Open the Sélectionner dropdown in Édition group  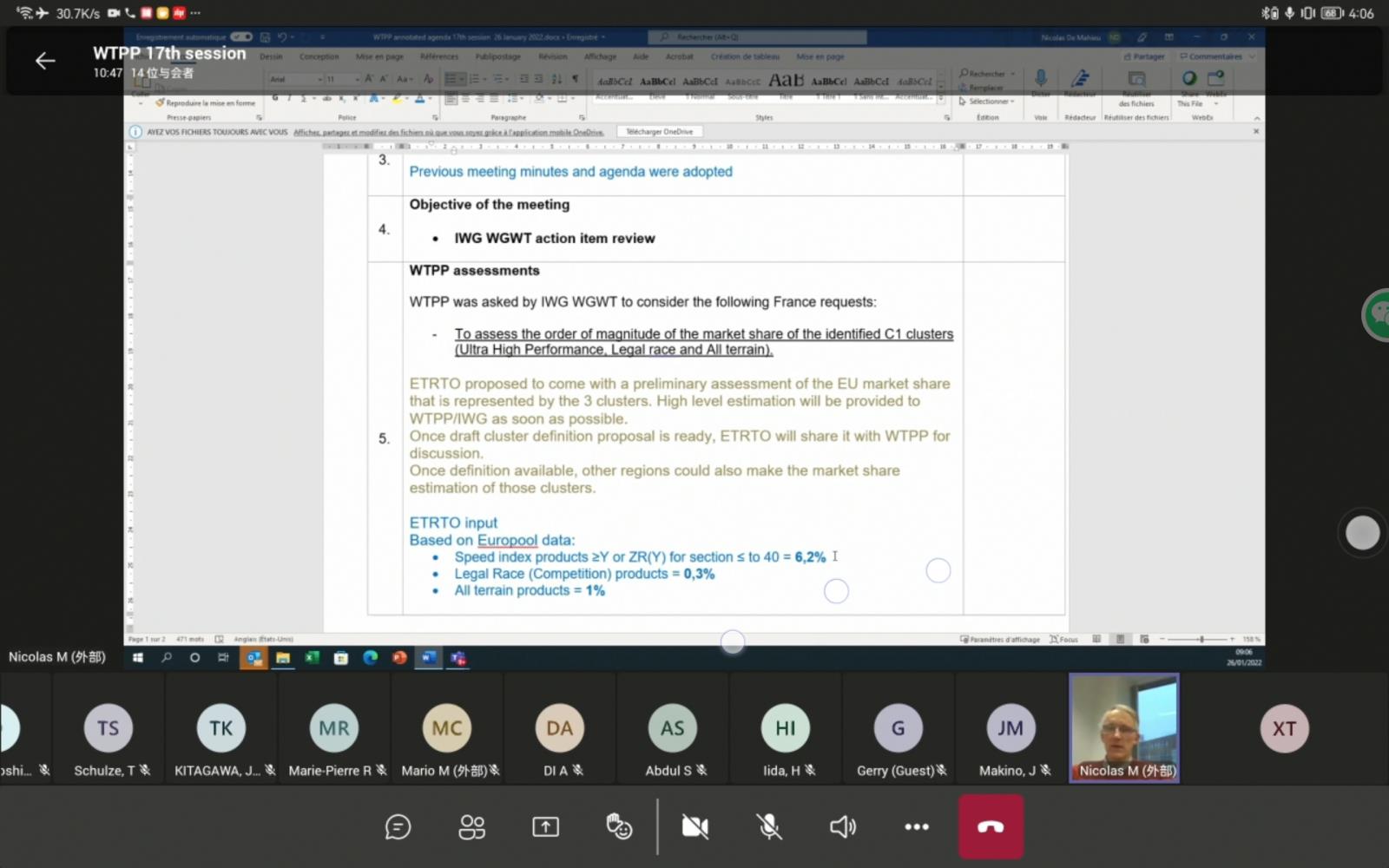(988, 102)
